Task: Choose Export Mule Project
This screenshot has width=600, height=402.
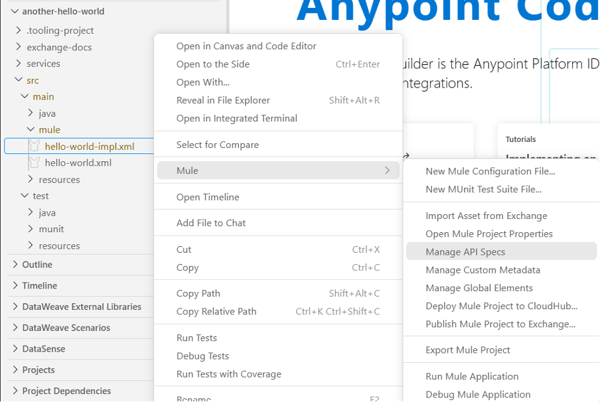Action: (501, 350)
